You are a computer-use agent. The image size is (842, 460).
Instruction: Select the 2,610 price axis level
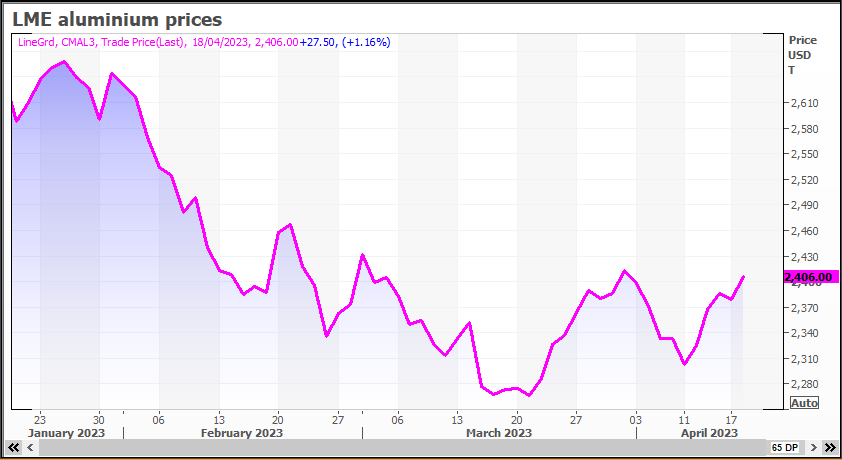coord(804,103)
